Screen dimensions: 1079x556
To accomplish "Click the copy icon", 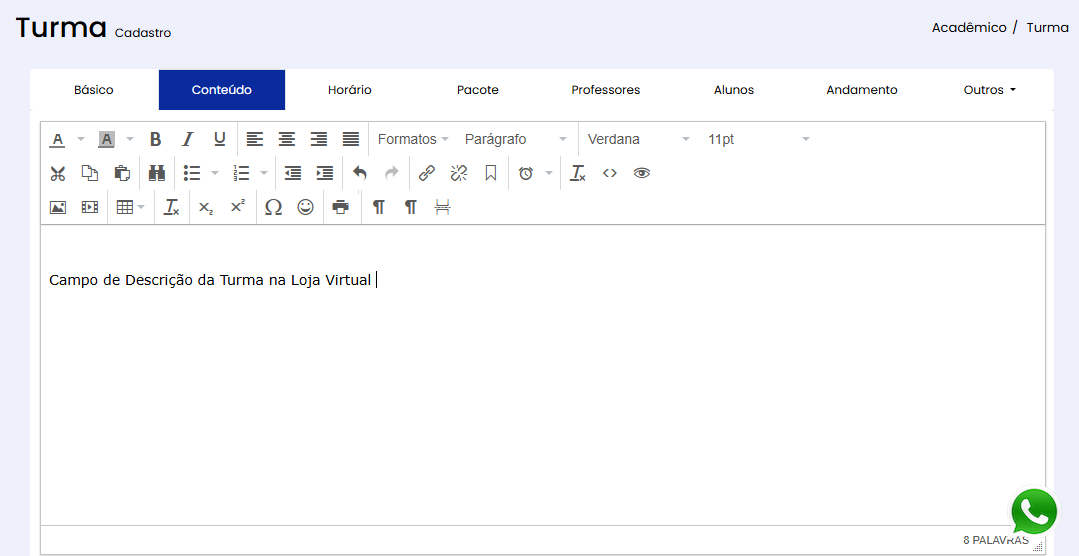I will point(90,173).
